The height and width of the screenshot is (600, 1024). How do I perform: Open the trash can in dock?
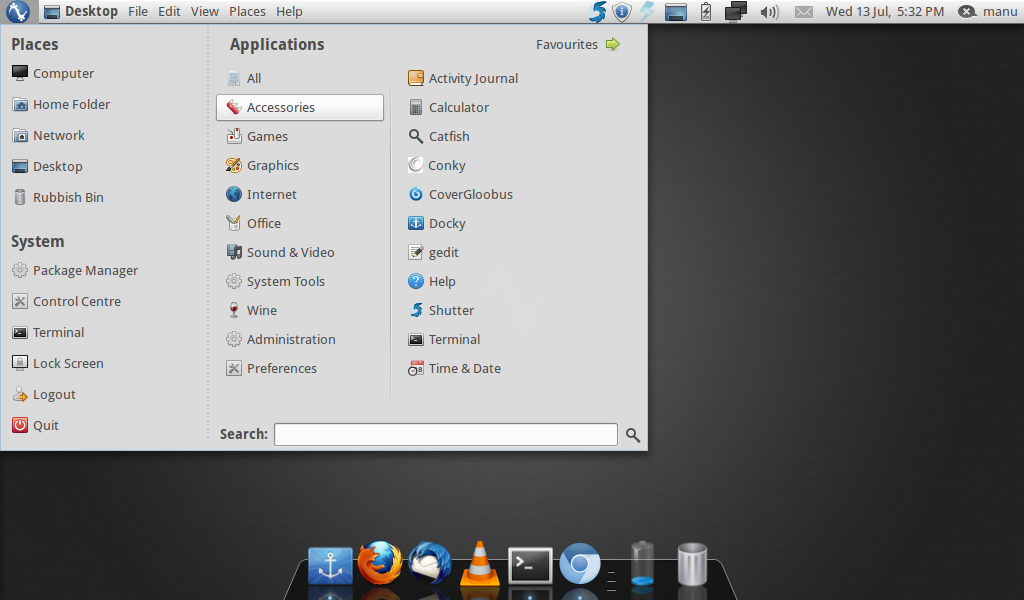[x=692, y=564]
